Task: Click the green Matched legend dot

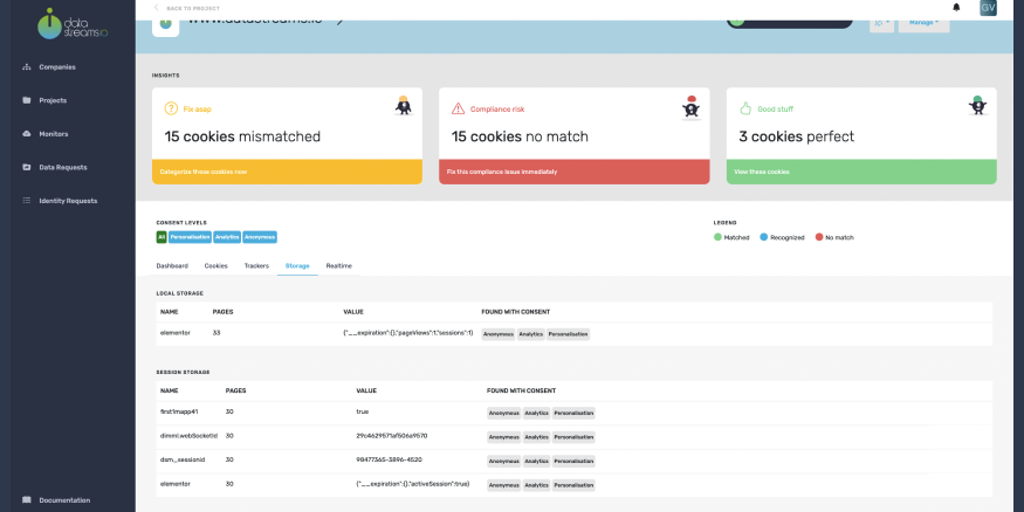Action: [x=718, y=237]
